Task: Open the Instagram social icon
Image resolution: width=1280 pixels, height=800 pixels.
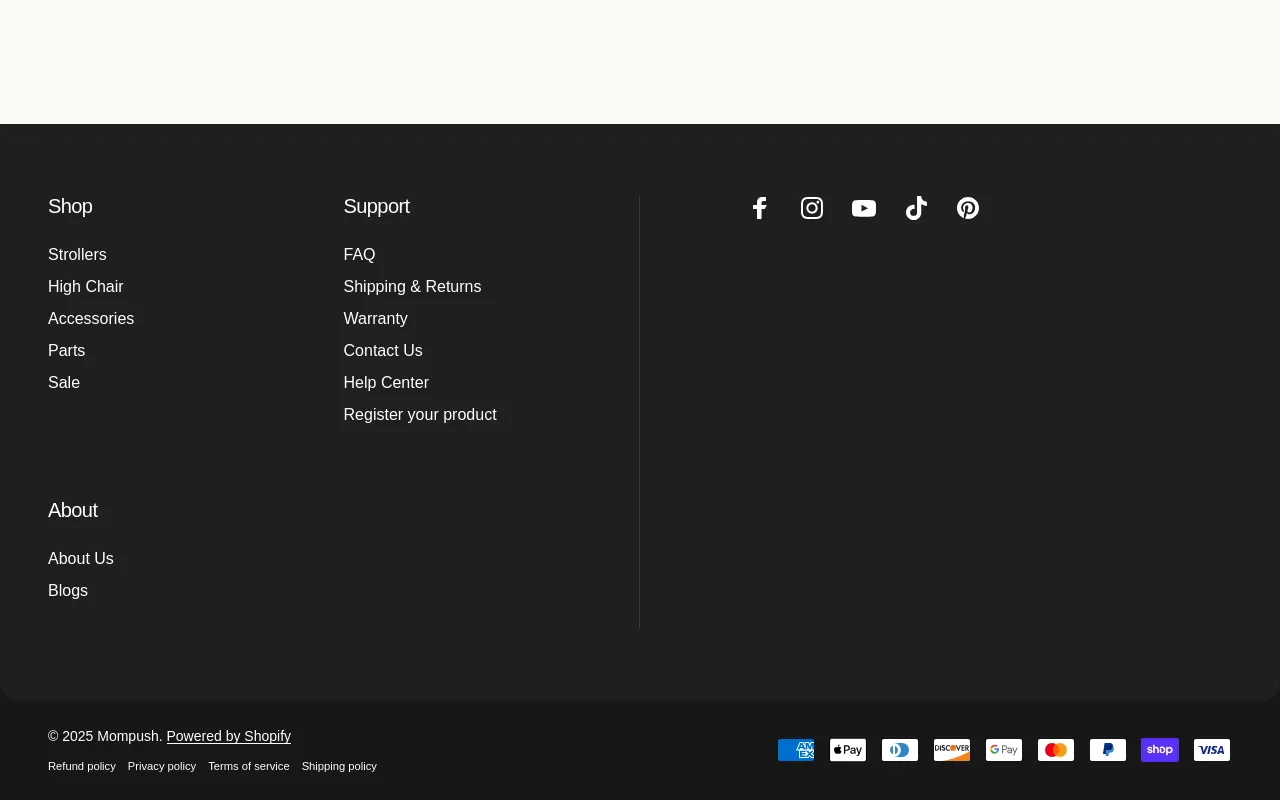Action: (x=812, y=208)
